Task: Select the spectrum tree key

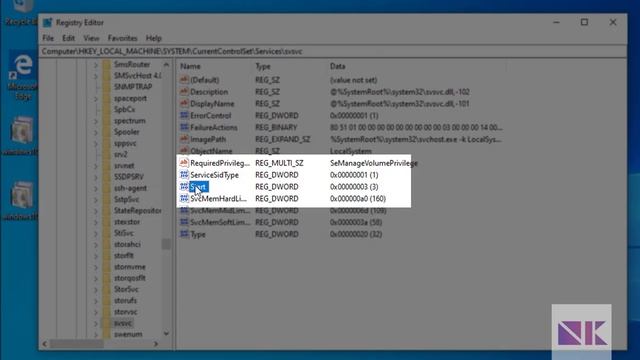Action: [130, 121]
